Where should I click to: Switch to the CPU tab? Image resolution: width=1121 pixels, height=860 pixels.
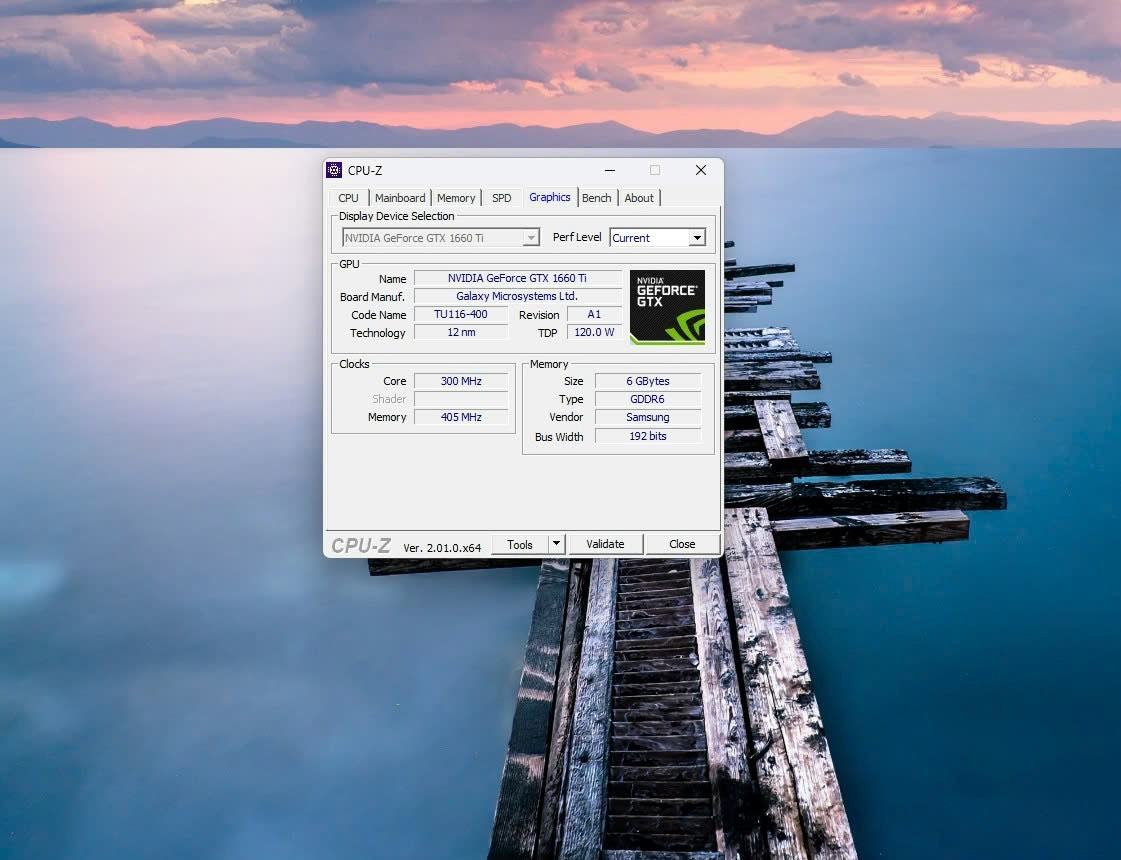tap(348, 198)
